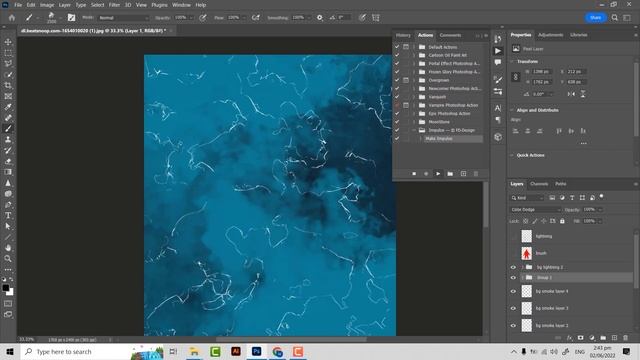Open brush Mode dropdown in options bar
Image resolution: width=640 pixels, height=360 pixels.
(123, 18)
